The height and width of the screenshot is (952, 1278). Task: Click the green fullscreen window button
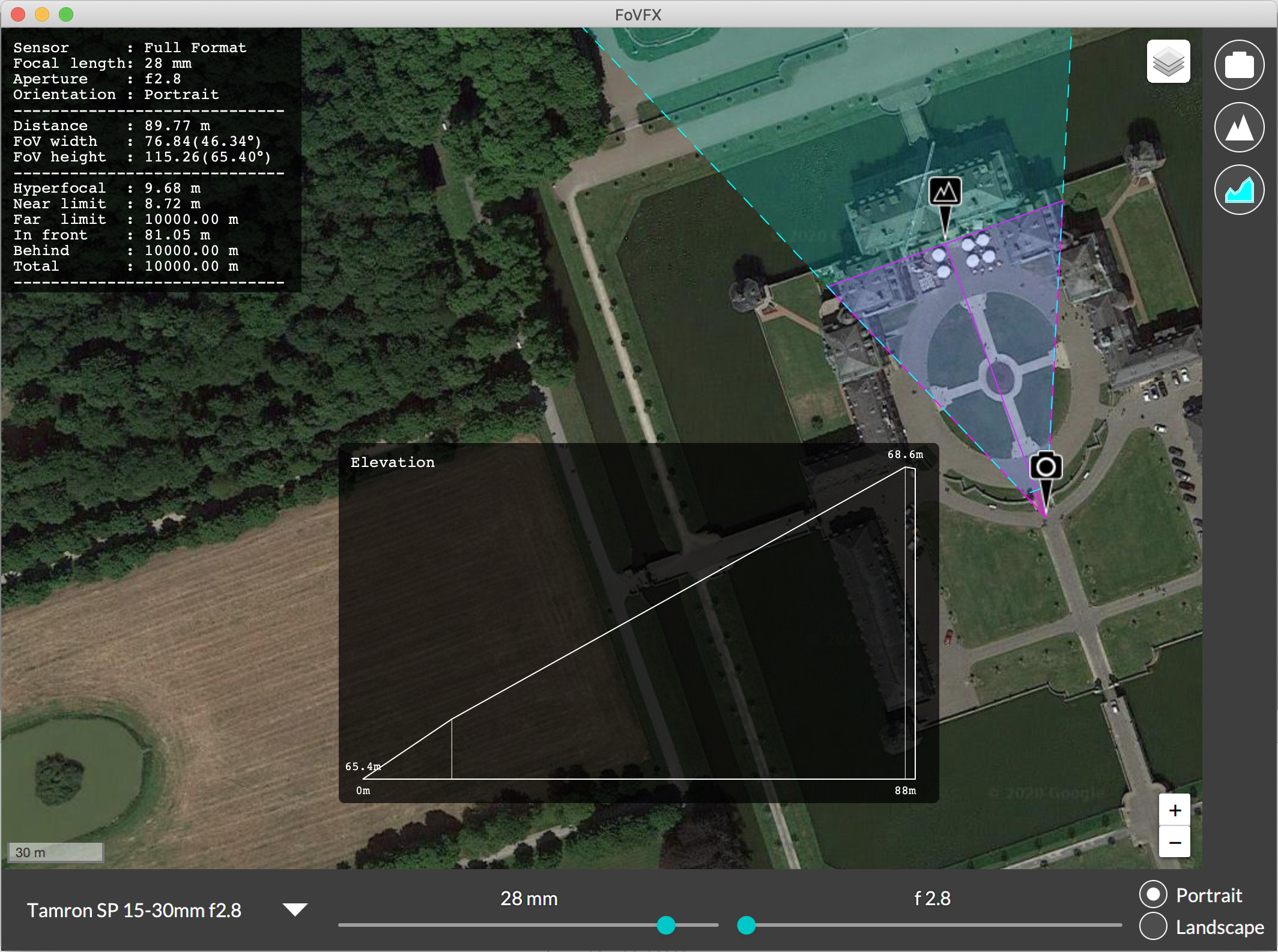click(x=66, y=14)
